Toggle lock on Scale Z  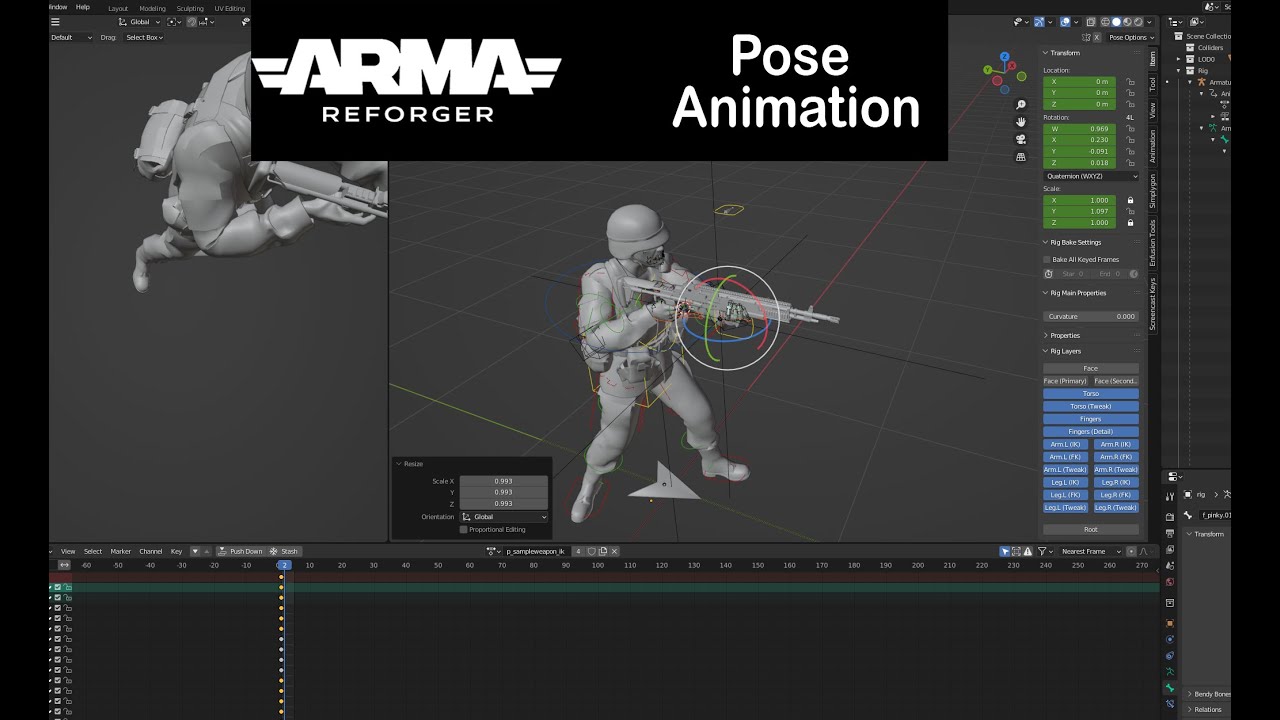pyautogui.click(x=1131, y=223)
